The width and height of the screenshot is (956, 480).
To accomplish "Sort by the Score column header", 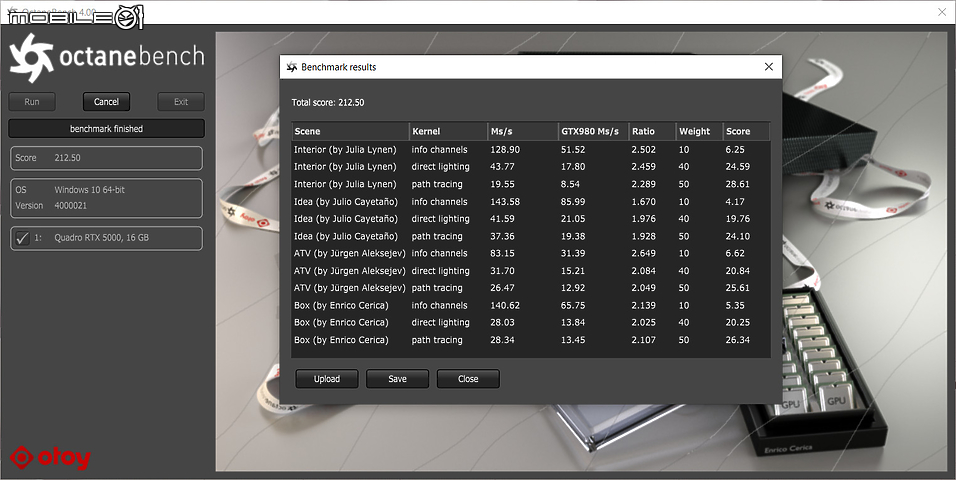I will pos(746,131).
